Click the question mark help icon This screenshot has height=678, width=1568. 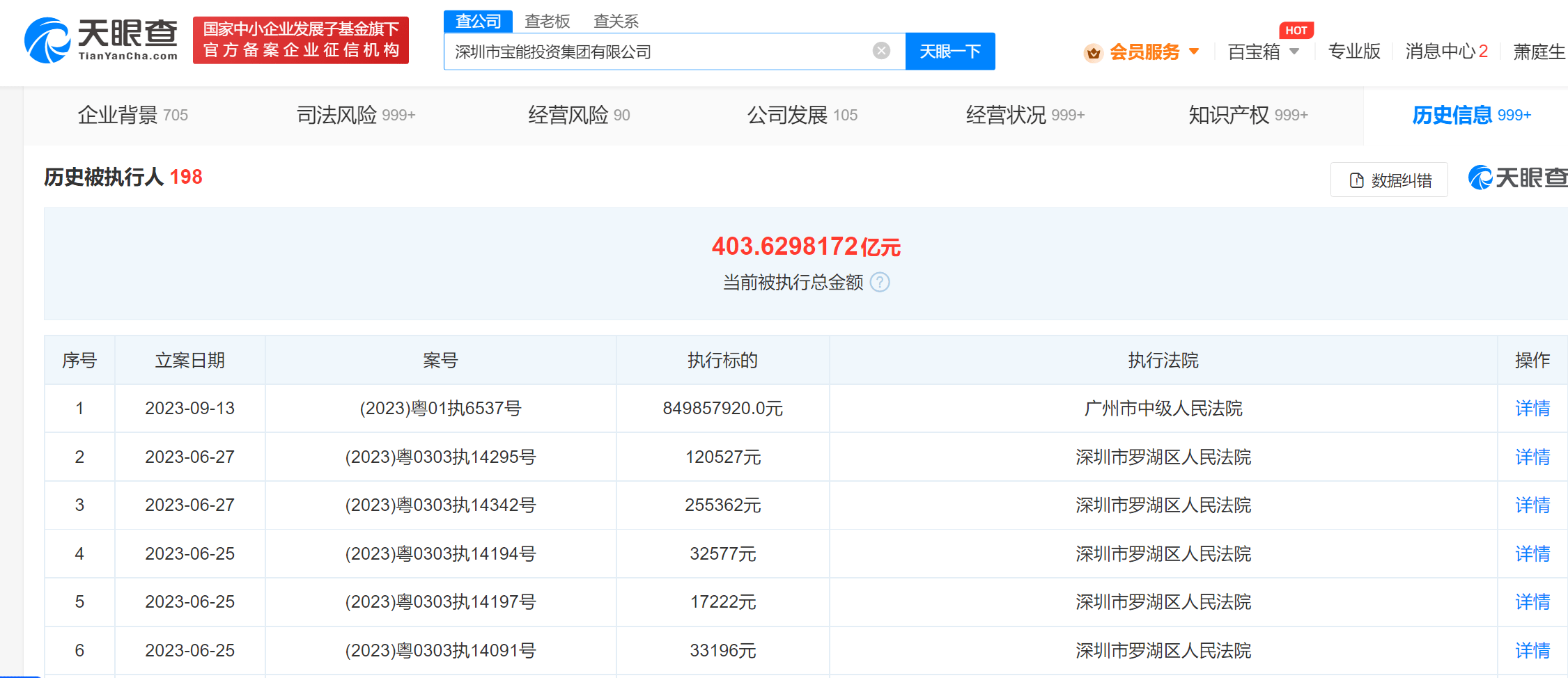point(880,282)
